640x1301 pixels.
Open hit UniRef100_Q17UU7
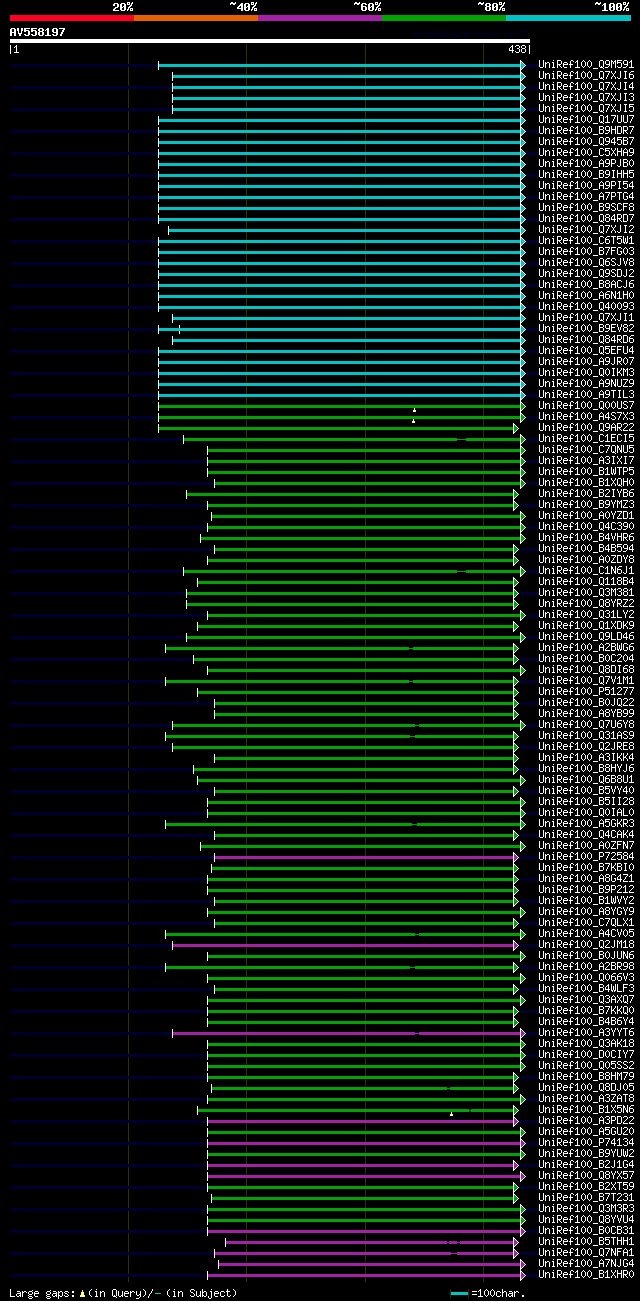[586, 120]
